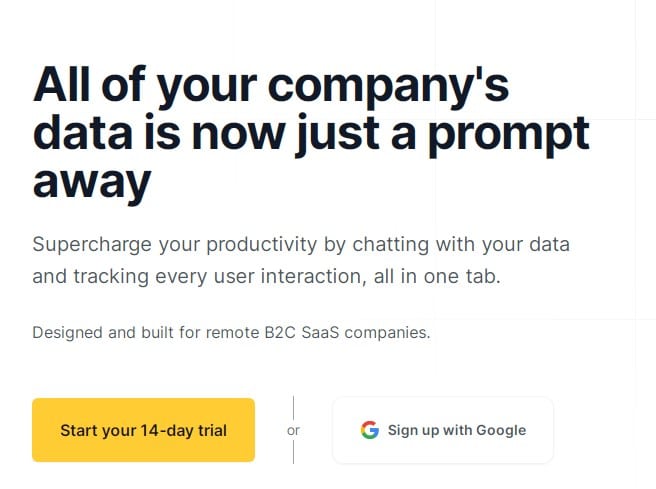Click the word 'companies' ending the tagline

387,333
